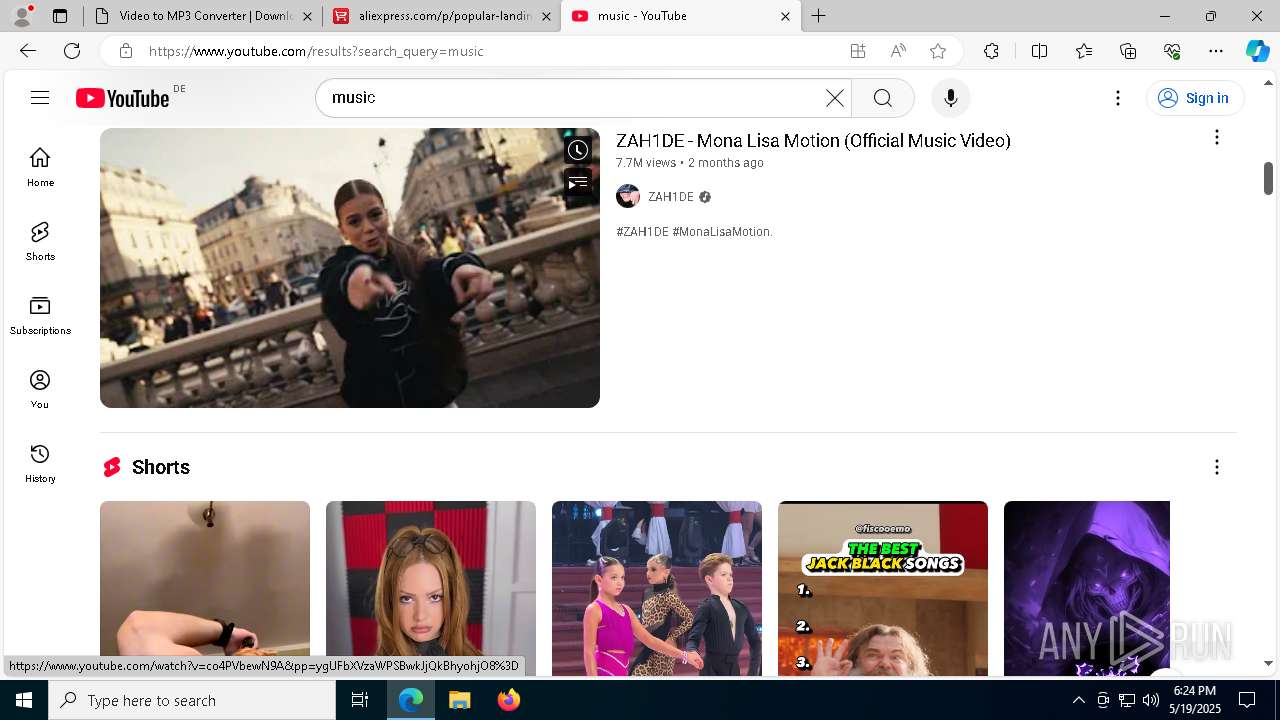Open Task View on the taskbar

[360, 700]
